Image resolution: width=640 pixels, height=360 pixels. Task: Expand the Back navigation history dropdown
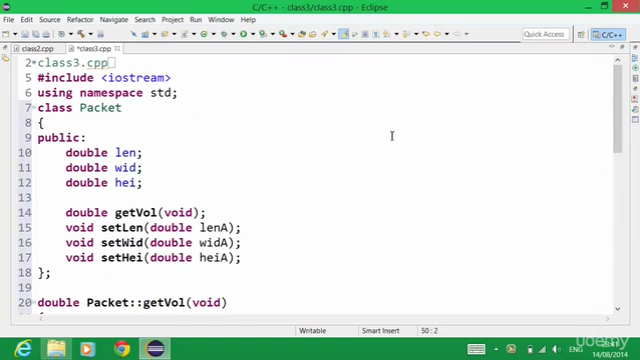tap(447, 34)
